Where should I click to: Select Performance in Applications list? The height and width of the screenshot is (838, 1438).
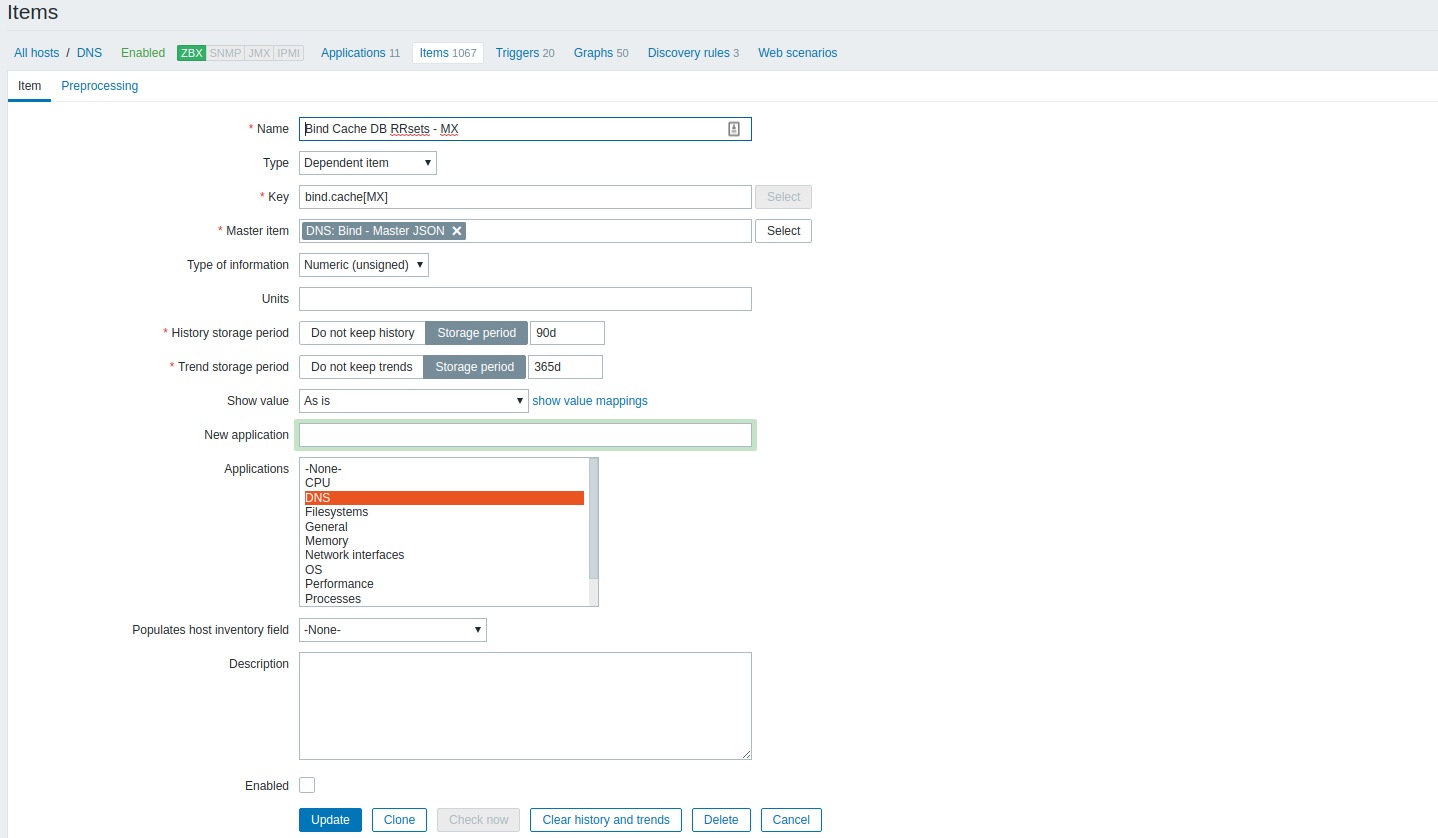[x=444, y=584]
